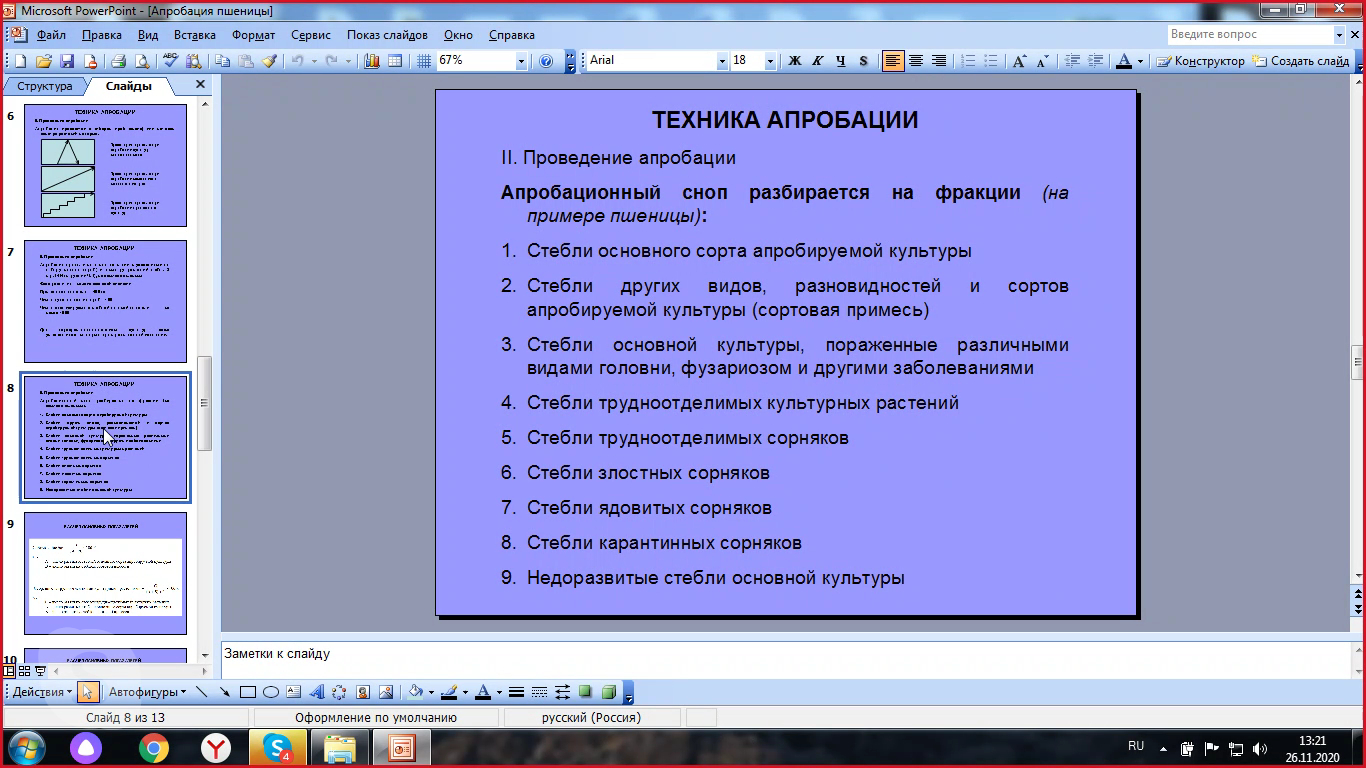
Task: Open toolbar Font Color dropdown arrow
Action: tap(1141, 61)
